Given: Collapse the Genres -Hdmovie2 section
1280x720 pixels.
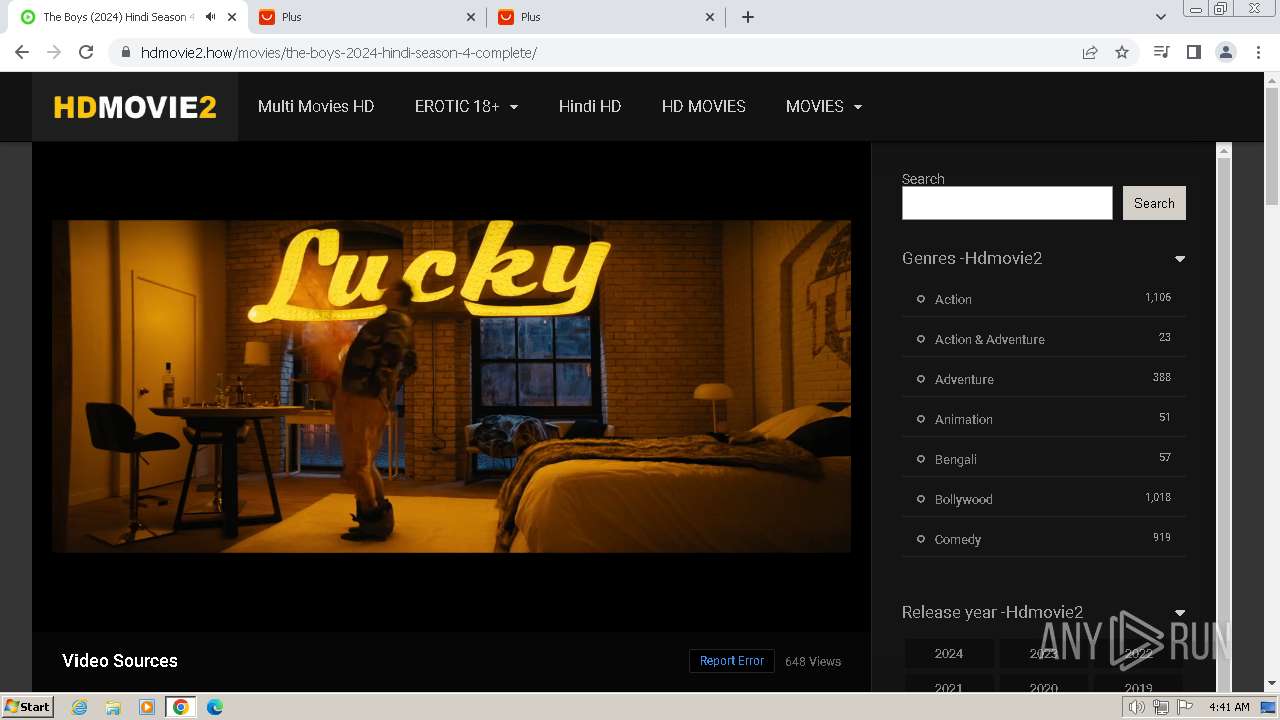Looking at the screenshot, I should tap(1180, 259).
